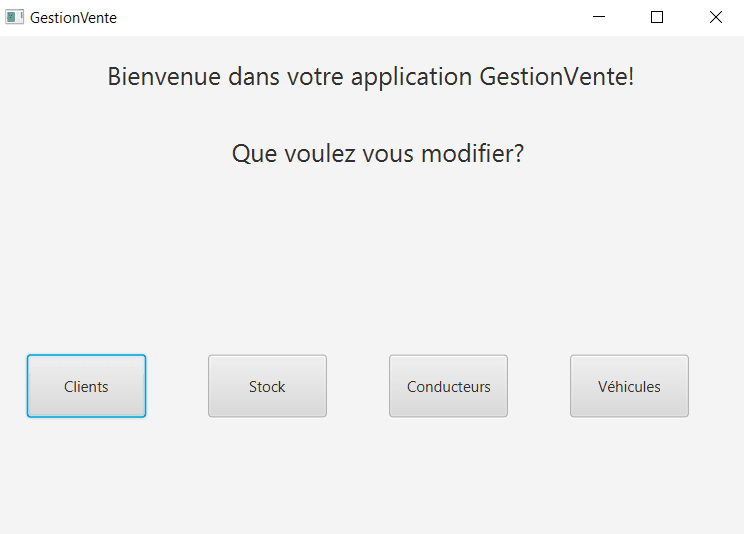Open the Conducteurs section
The image size is (744, 534).
pyautogui.click(x=448, y=386)
